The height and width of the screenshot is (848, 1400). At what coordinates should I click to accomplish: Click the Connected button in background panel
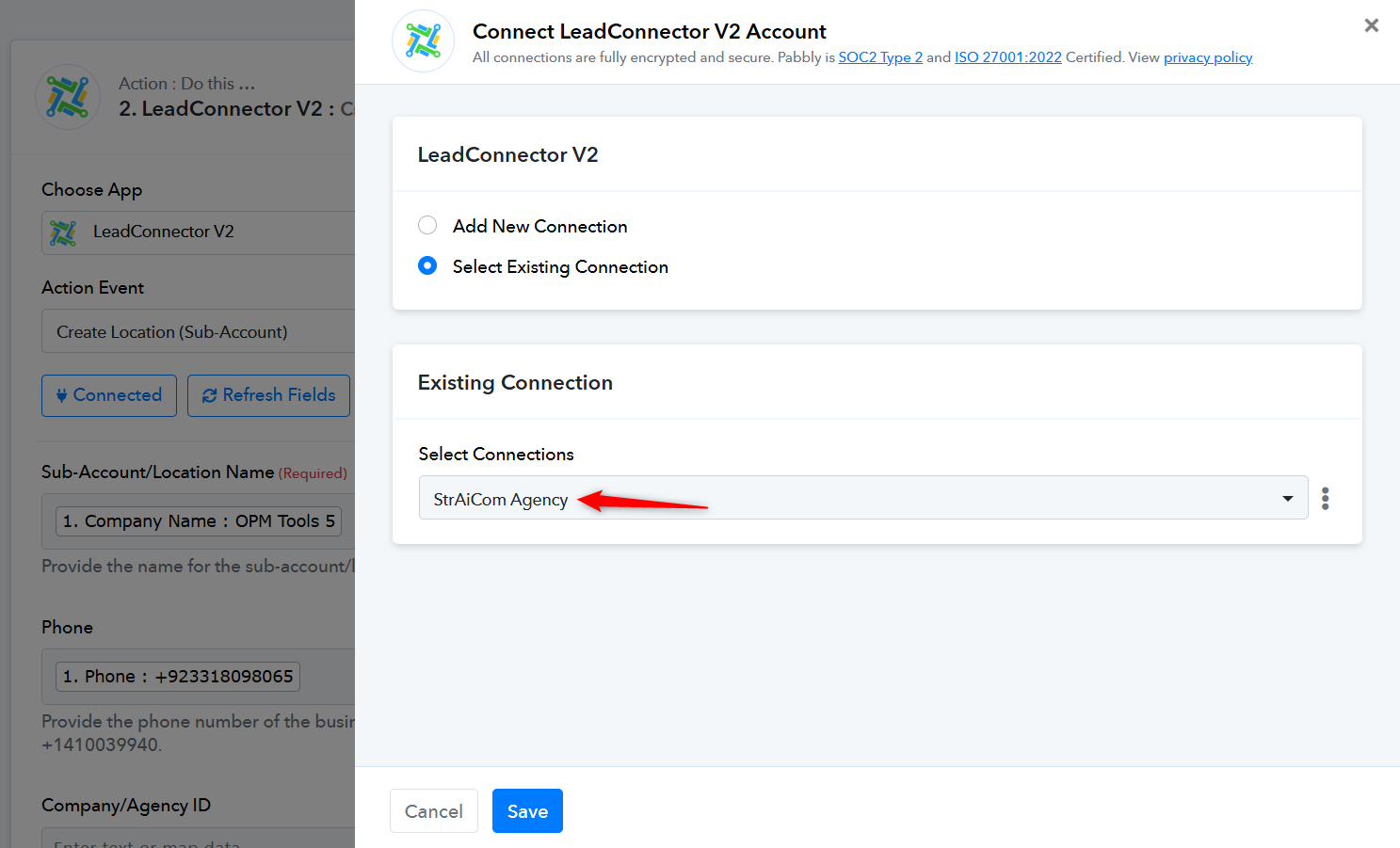click(x=109, y=395)
